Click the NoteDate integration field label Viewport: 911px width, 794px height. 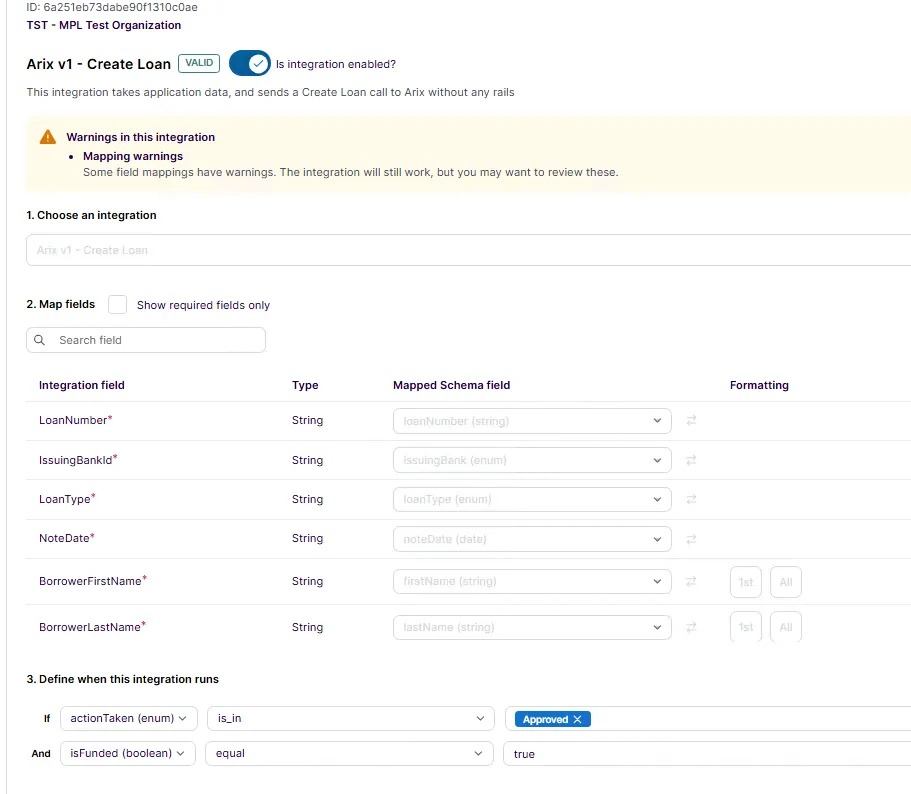click(x=64, y=538)
